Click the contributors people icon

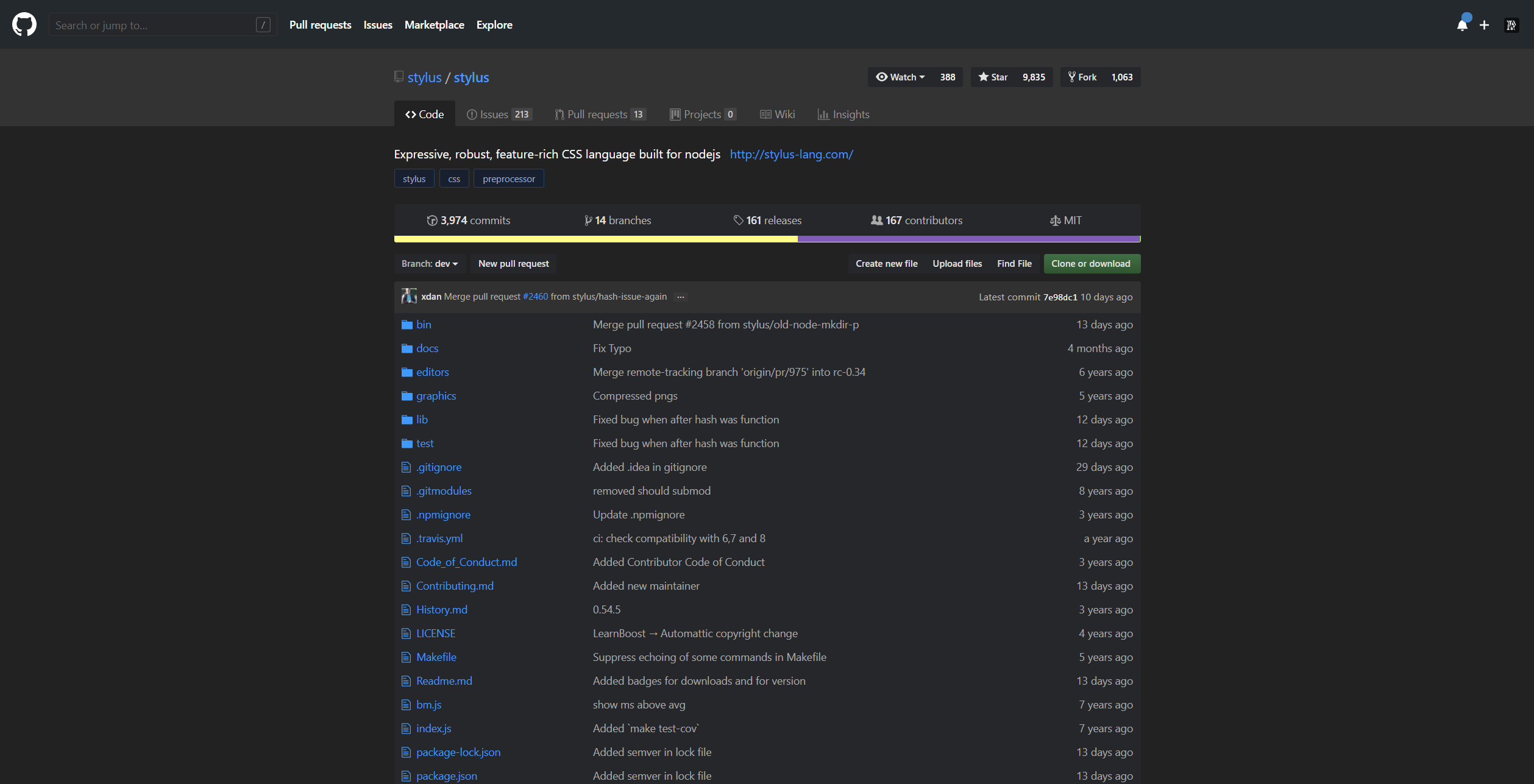(876, 221)
